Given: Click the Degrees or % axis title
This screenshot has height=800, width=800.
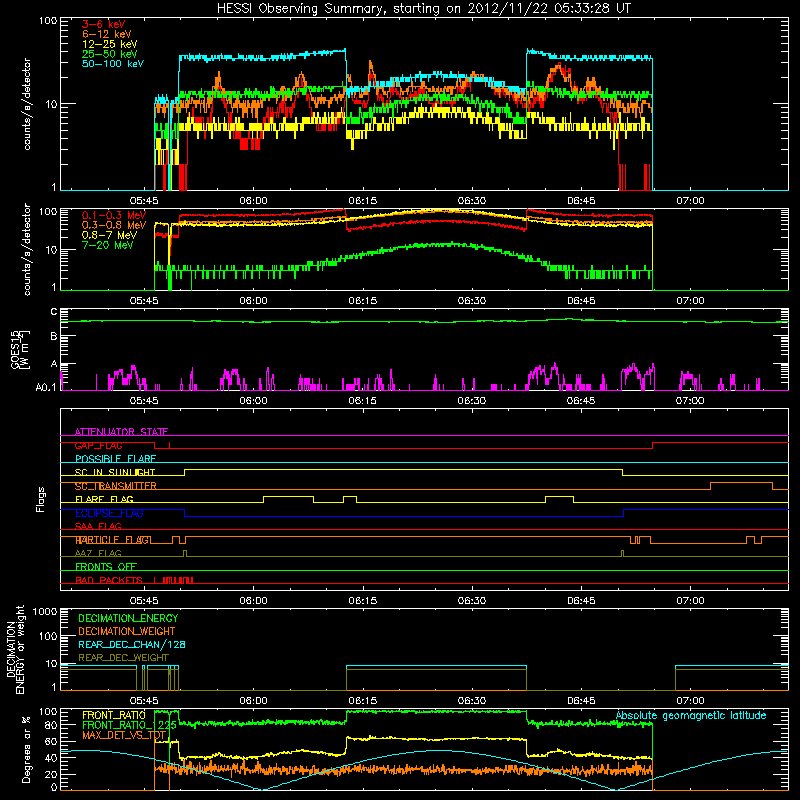Looking at the screenshot, I should click(26, 749).
